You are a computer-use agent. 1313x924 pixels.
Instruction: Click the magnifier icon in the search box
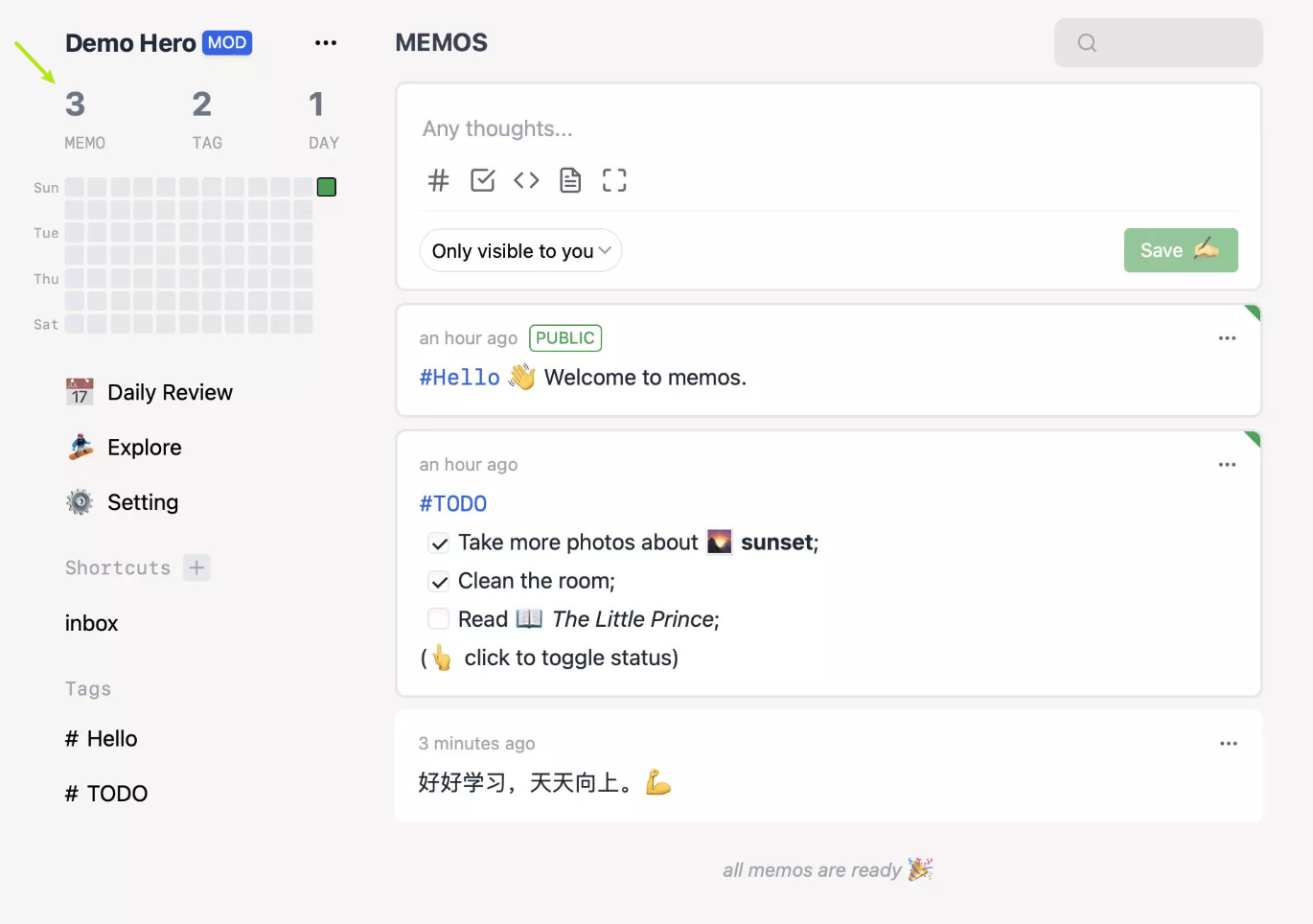pos(1087,43)
